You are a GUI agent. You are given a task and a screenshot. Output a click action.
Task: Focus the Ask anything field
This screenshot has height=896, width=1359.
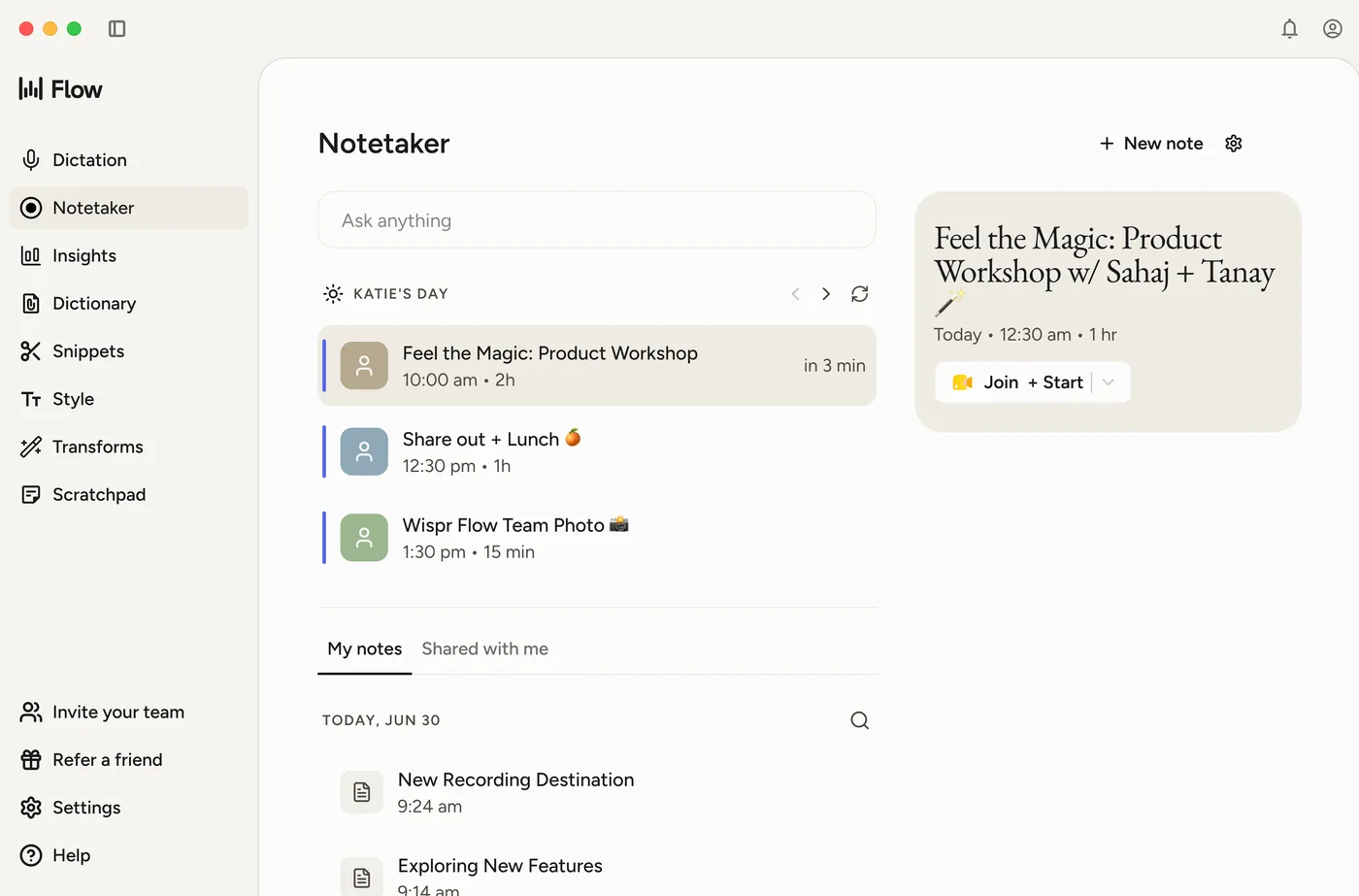tap(597, 220)
